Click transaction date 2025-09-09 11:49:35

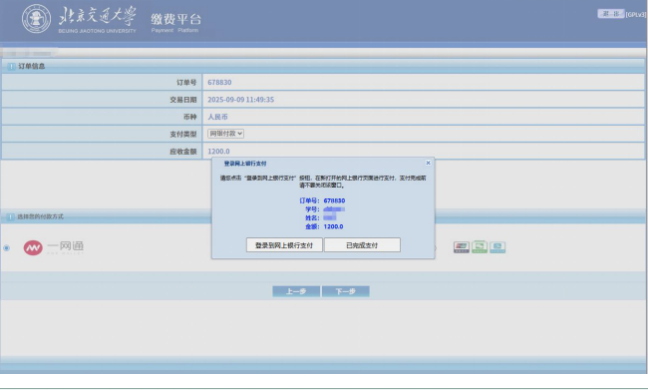click(x=241, y=100)
